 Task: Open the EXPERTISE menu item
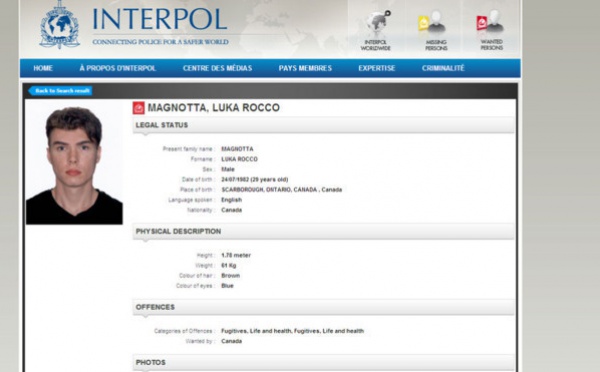tap(377, 68)
